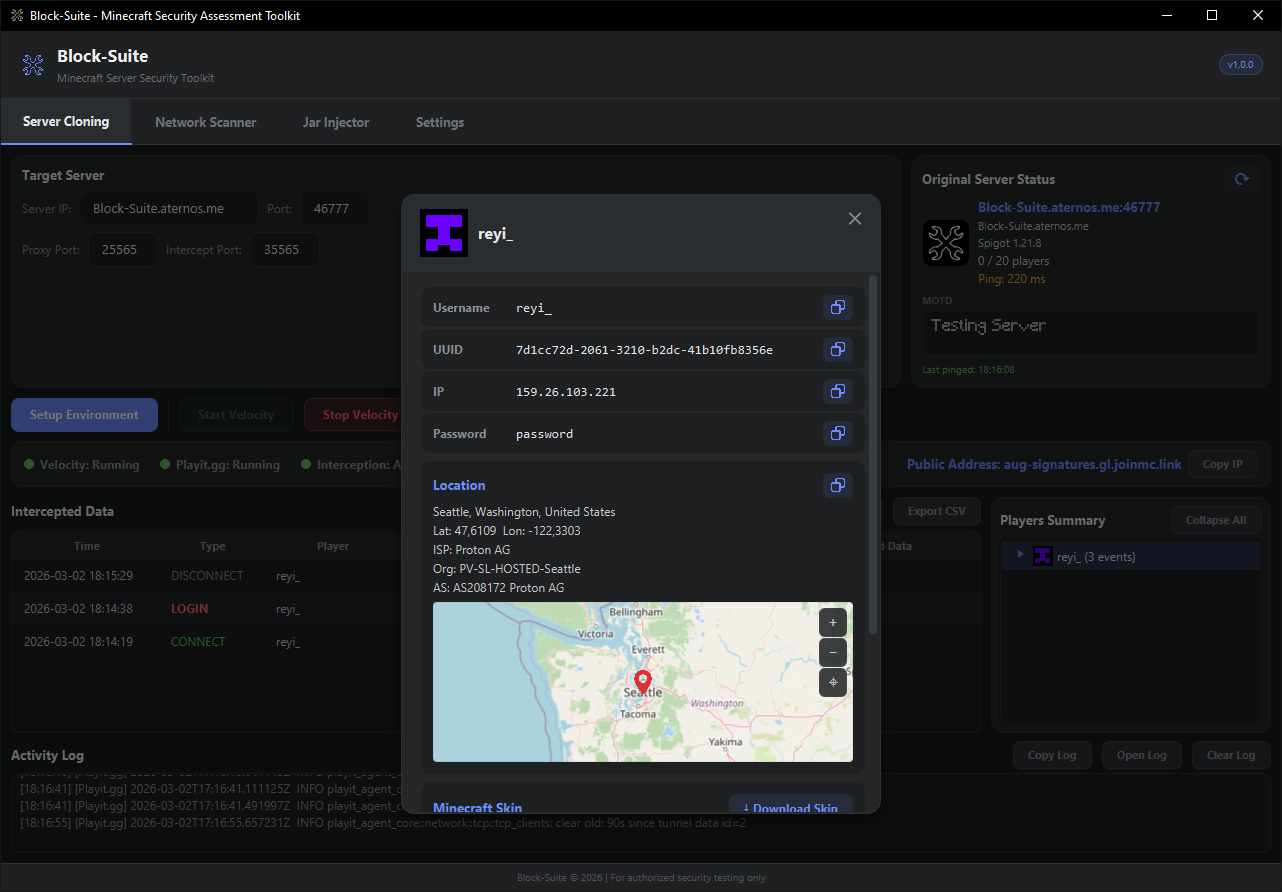Click the Block-Suite logo in the header
Viewport: 1282px width, 892px height.
pyautogui.click(x=33, y=64)
